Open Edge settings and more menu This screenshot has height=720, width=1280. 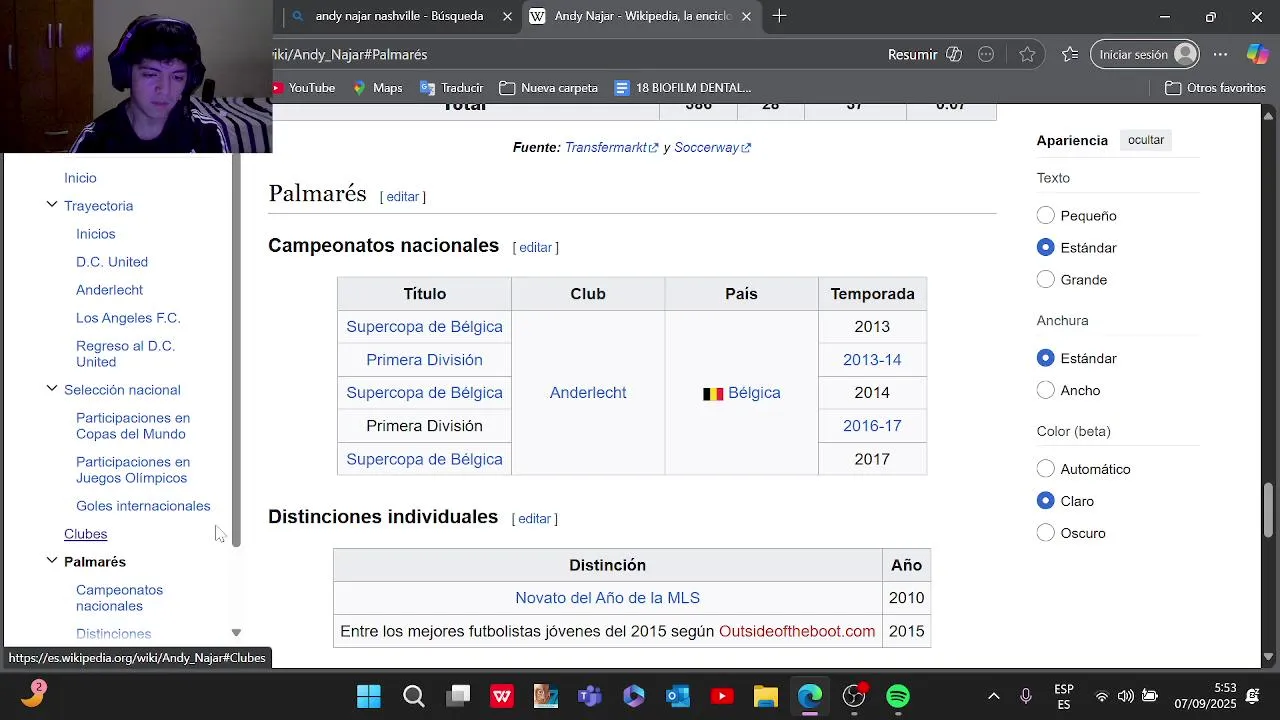[1220, 55]
